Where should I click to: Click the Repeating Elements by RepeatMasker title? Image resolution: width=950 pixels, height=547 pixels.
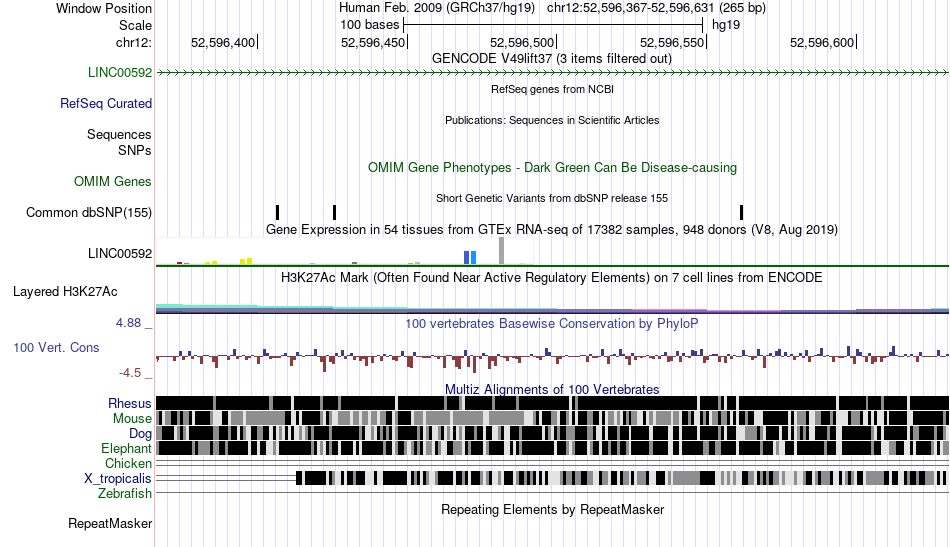click(552, 510)
